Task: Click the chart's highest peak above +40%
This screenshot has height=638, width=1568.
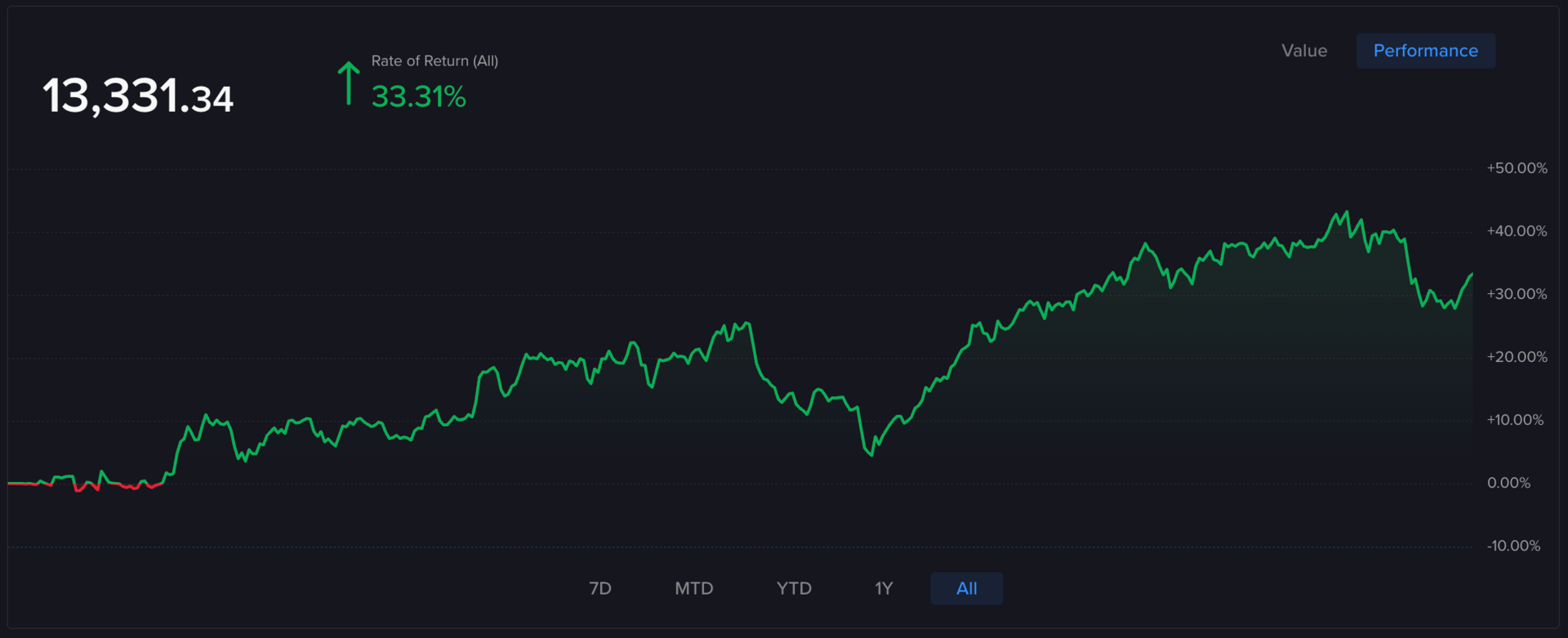Action: [x=1347, y=212]
